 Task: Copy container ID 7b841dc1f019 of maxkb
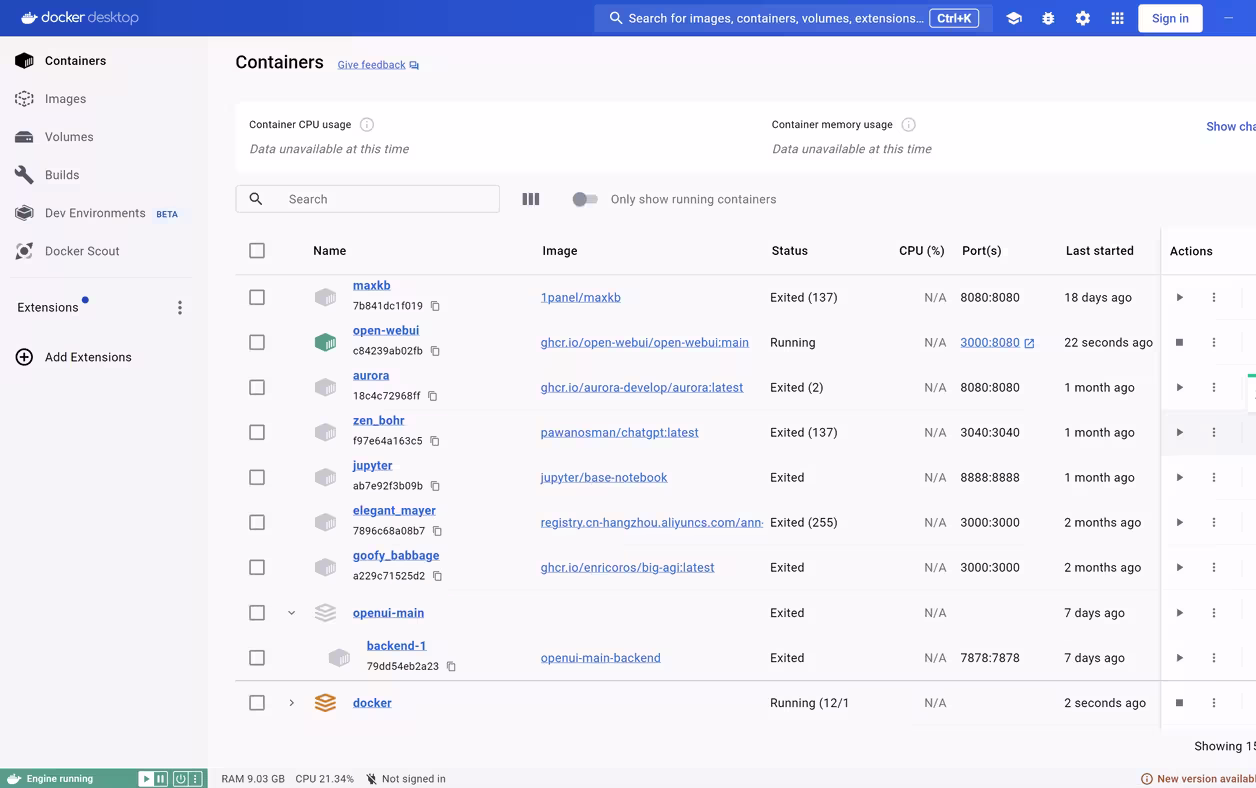tap(435, 306)
